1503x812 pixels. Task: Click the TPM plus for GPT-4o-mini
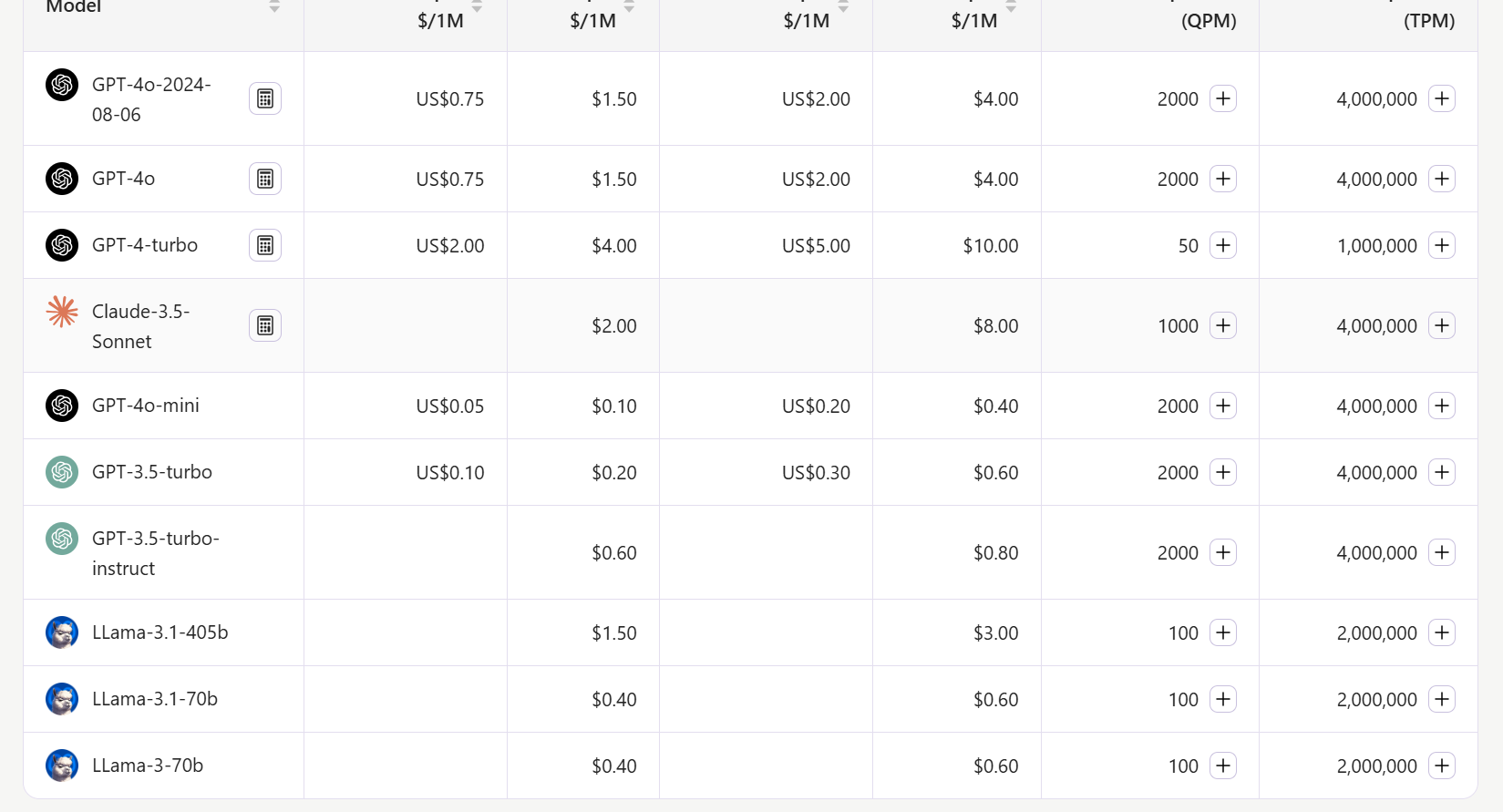click(x=1442, y=406)
